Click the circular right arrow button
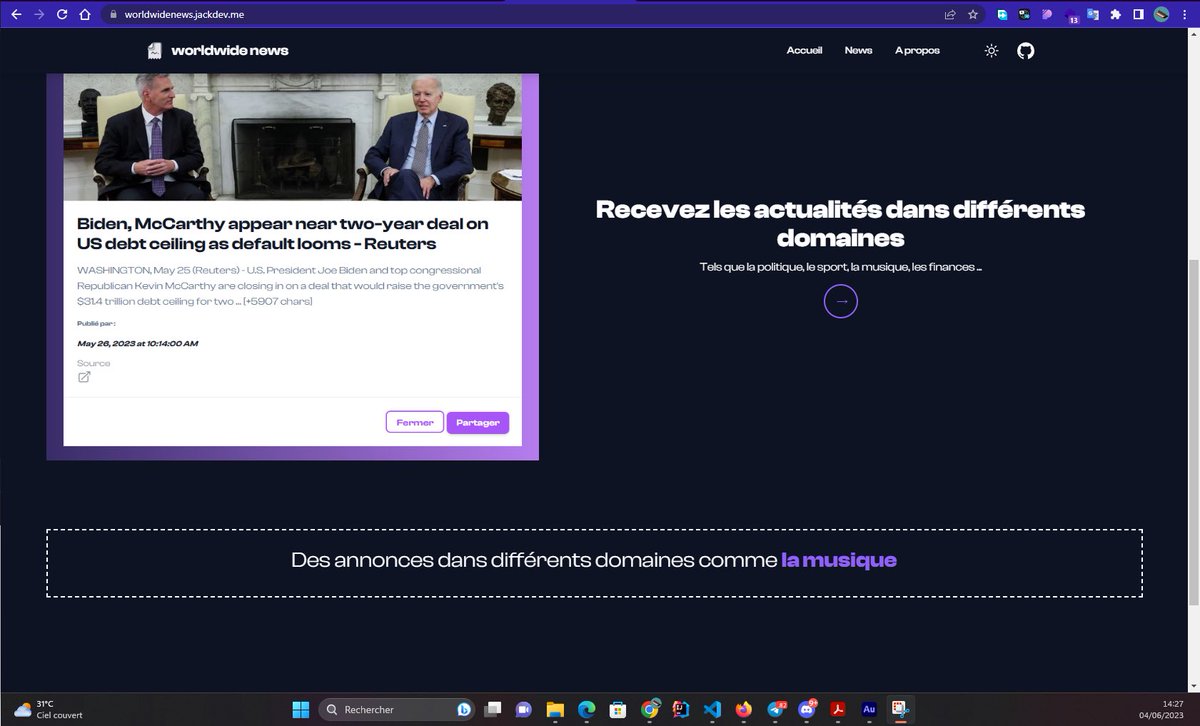 (840, 300)
